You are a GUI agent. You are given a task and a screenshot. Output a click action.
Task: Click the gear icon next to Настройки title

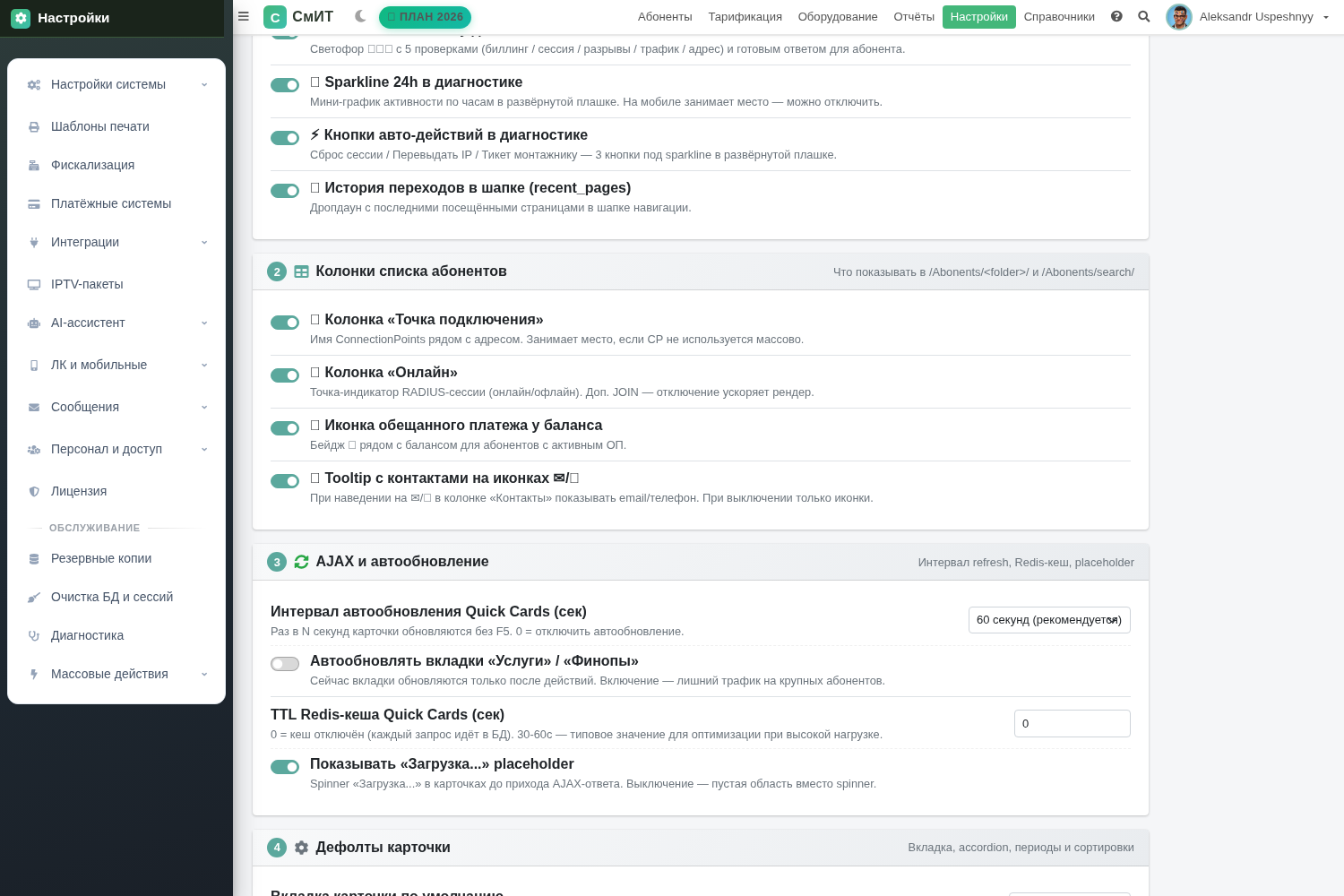(x=21, y=18)
